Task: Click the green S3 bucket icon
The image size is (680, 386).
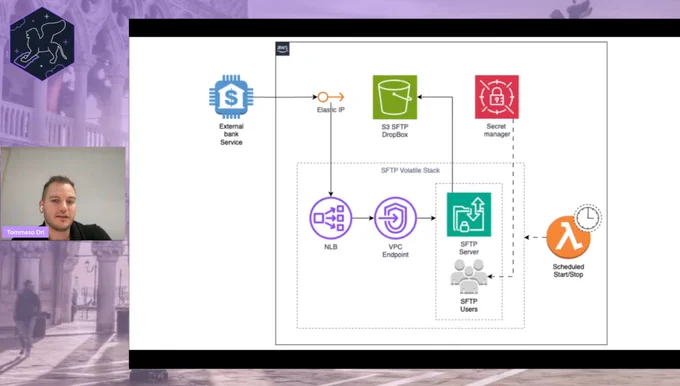Action: 395,97
